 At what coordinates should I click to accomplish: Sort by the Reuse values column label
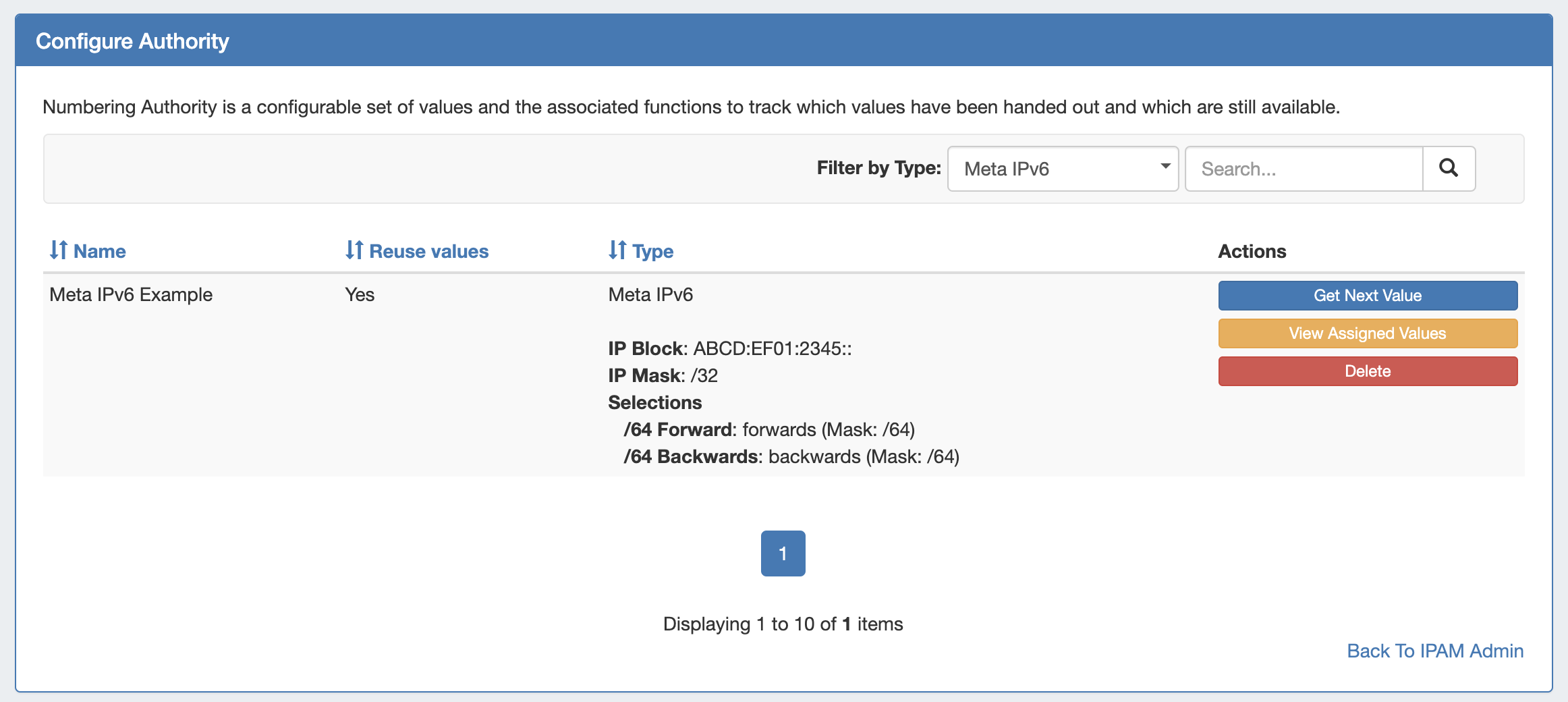pyautogui.click(x=428, y=251)
